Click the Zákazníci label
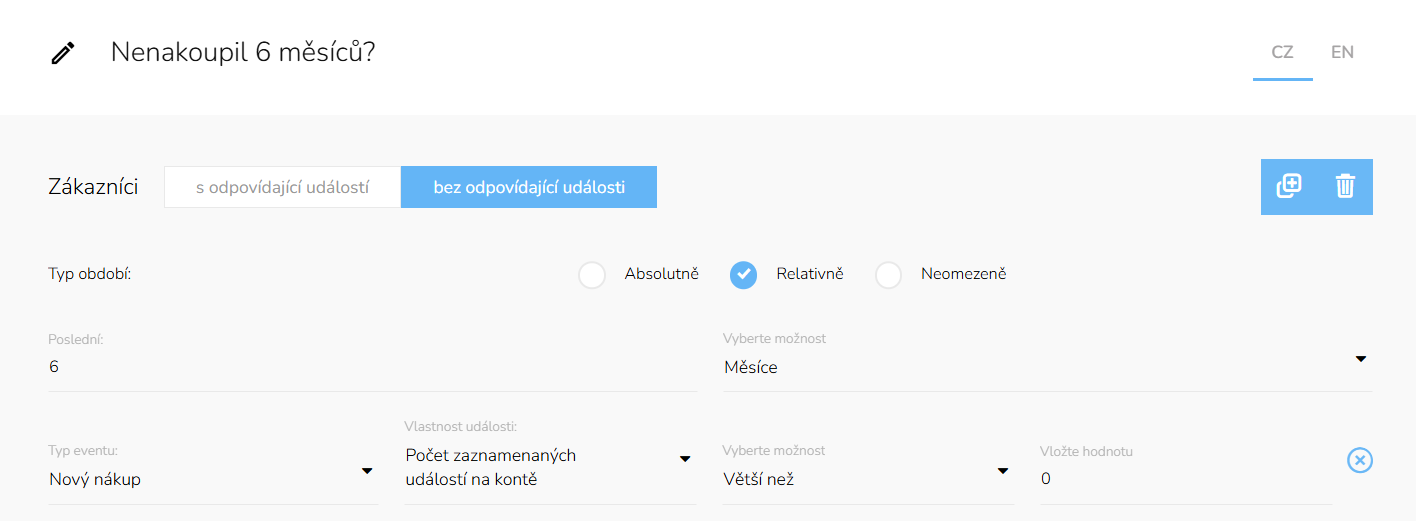 pos(93,187)
